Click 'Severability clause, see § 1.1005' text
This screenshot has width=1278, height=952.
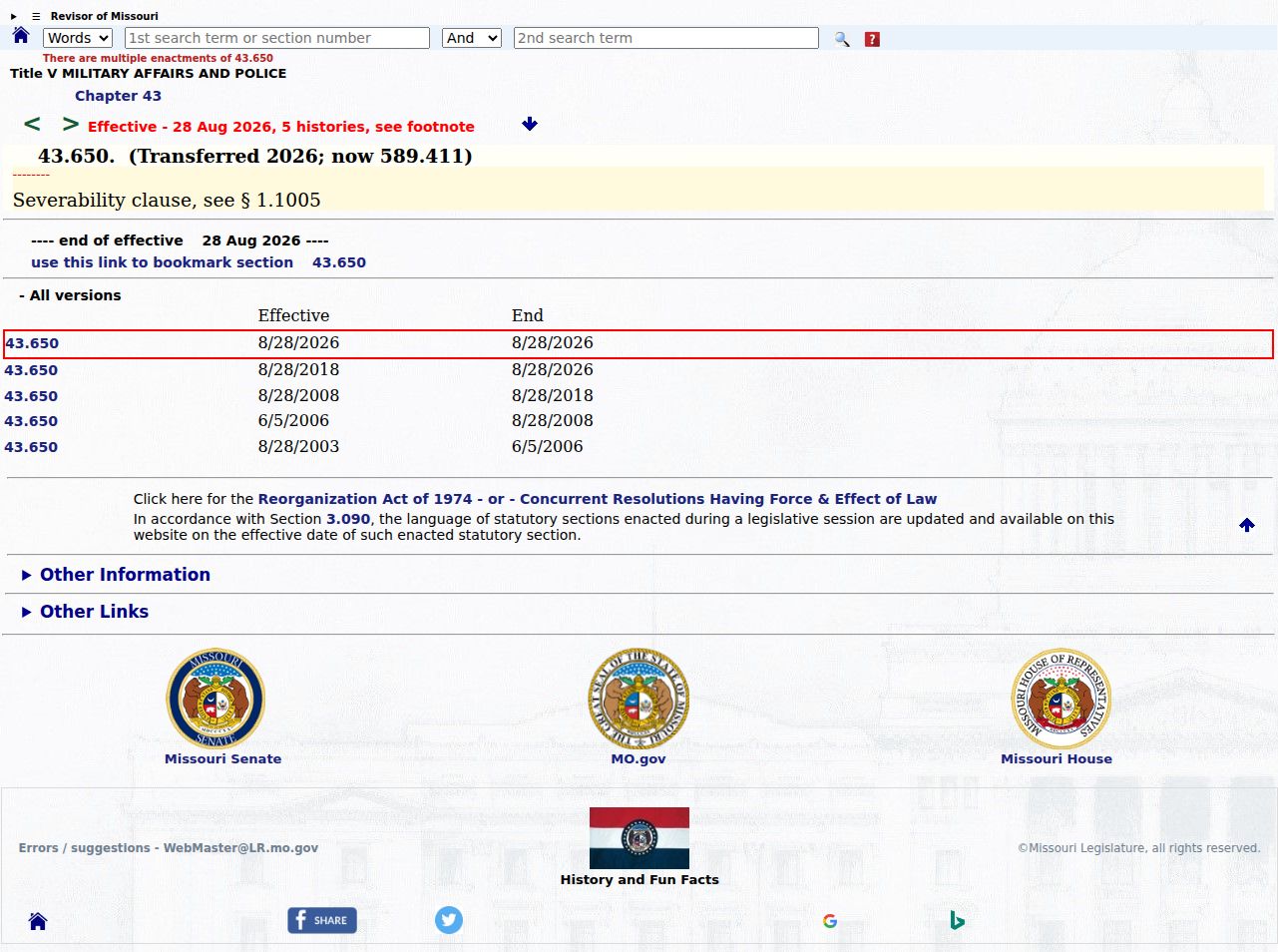pyautogui.click(x=167, y=200)
